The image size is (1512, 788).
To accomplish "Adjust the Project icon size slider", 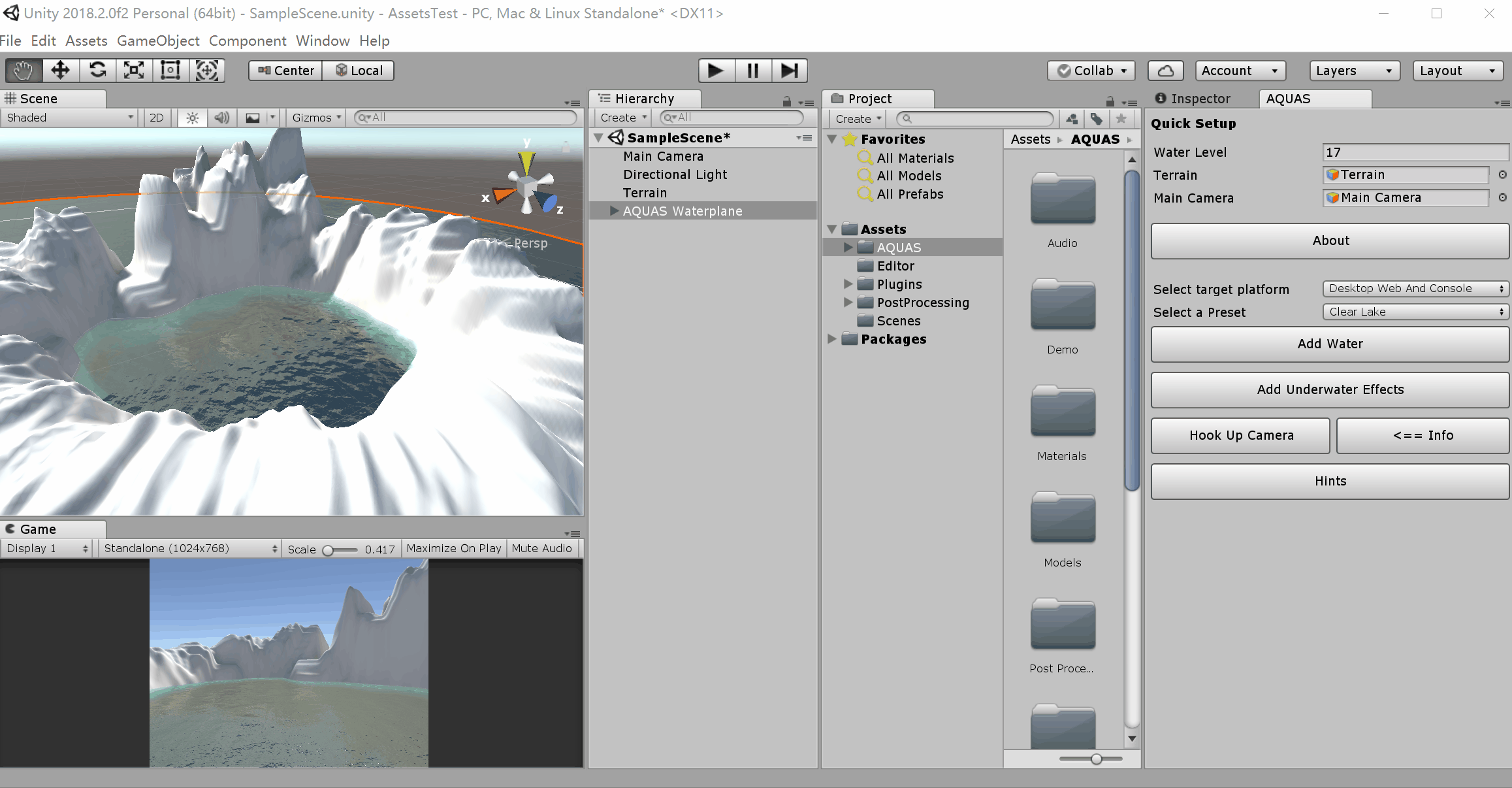I will 1091,759.
